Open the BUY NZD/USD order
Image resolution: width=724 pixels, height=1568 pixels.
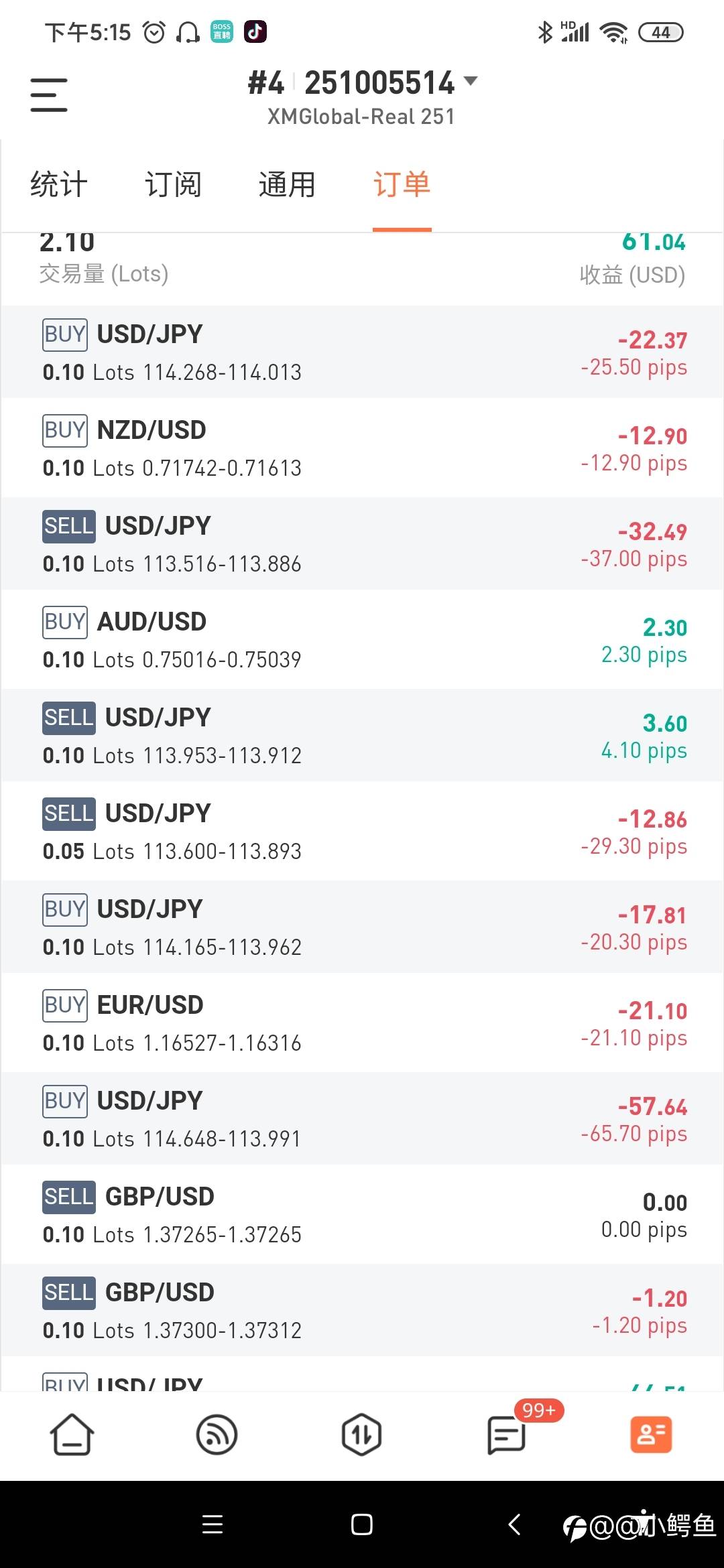[362, 448]
